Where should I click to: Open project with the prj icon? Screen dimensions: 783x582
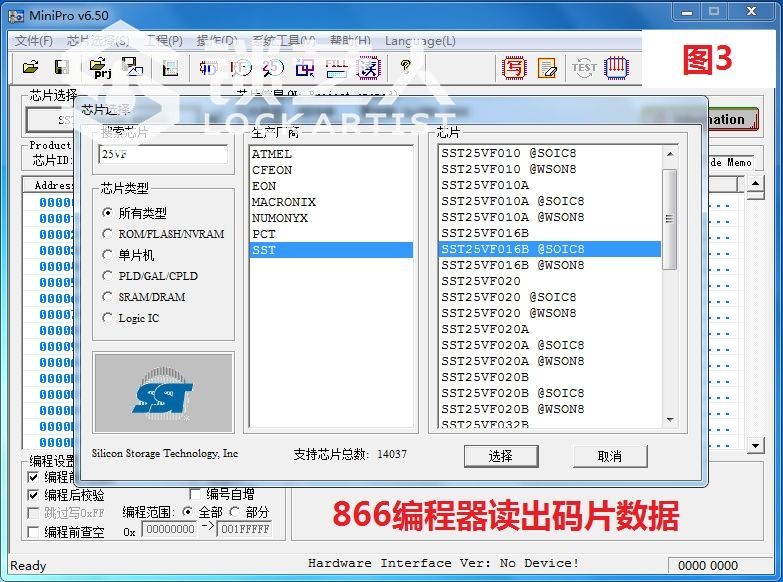(100, 68)
